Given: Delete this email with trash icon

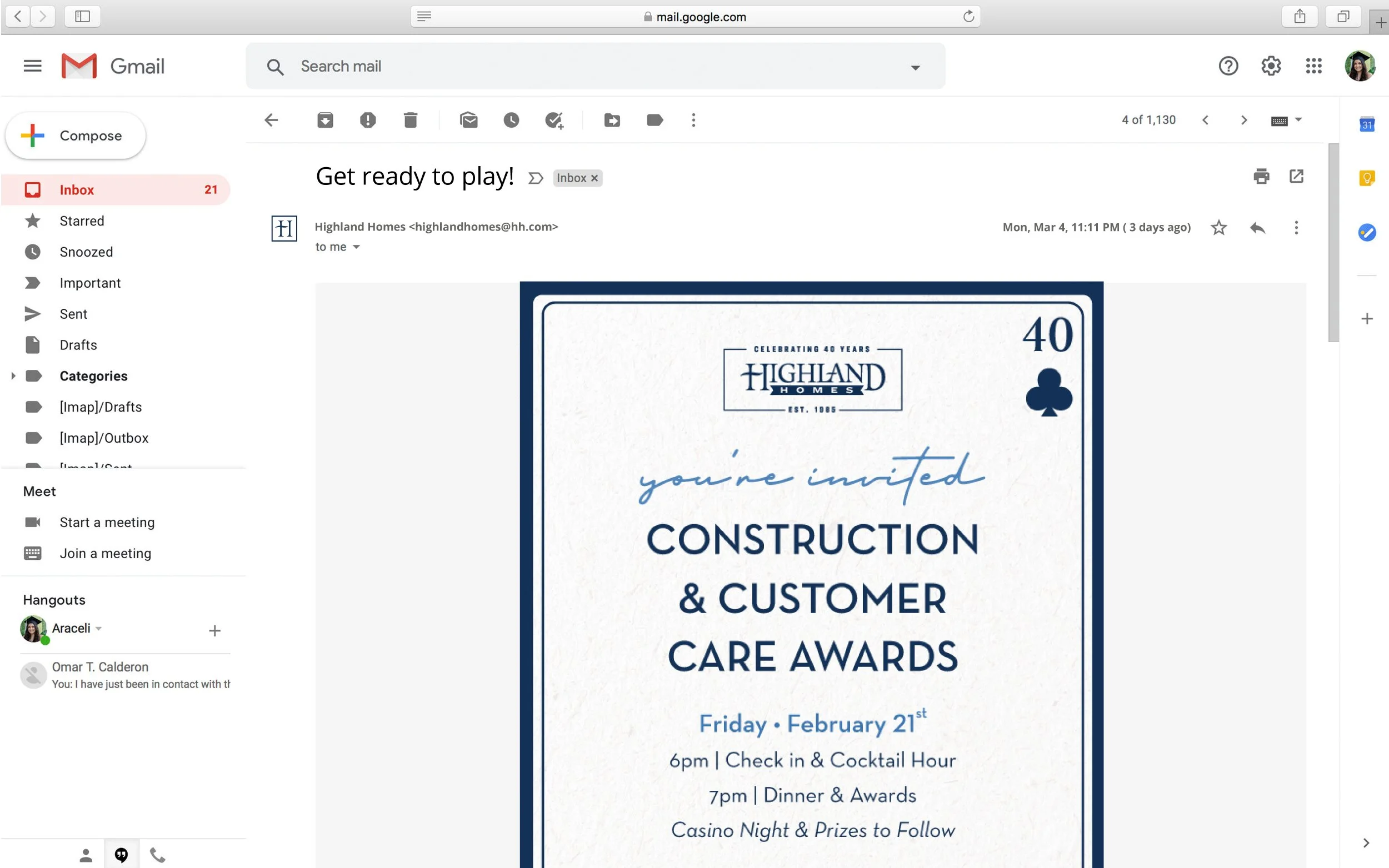Looking at the screenshot, I should 410,120.
